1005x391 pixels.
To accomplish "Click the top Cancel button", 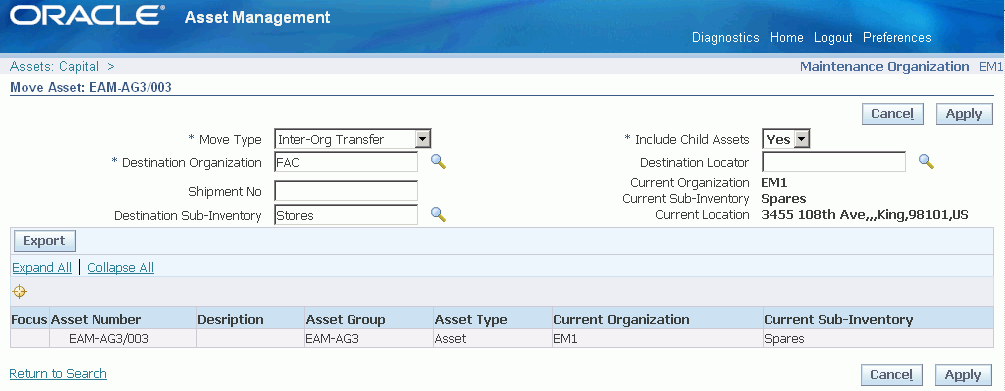I will (892, 114).
